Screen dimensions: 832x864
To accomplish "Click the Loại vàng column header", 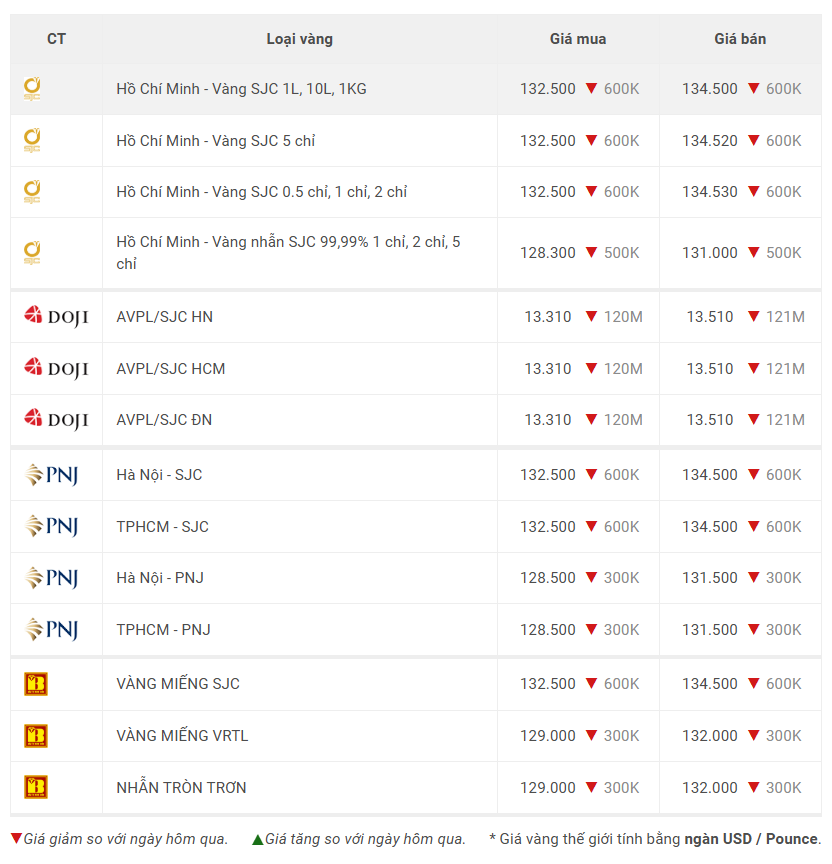I will coord(300,39).
